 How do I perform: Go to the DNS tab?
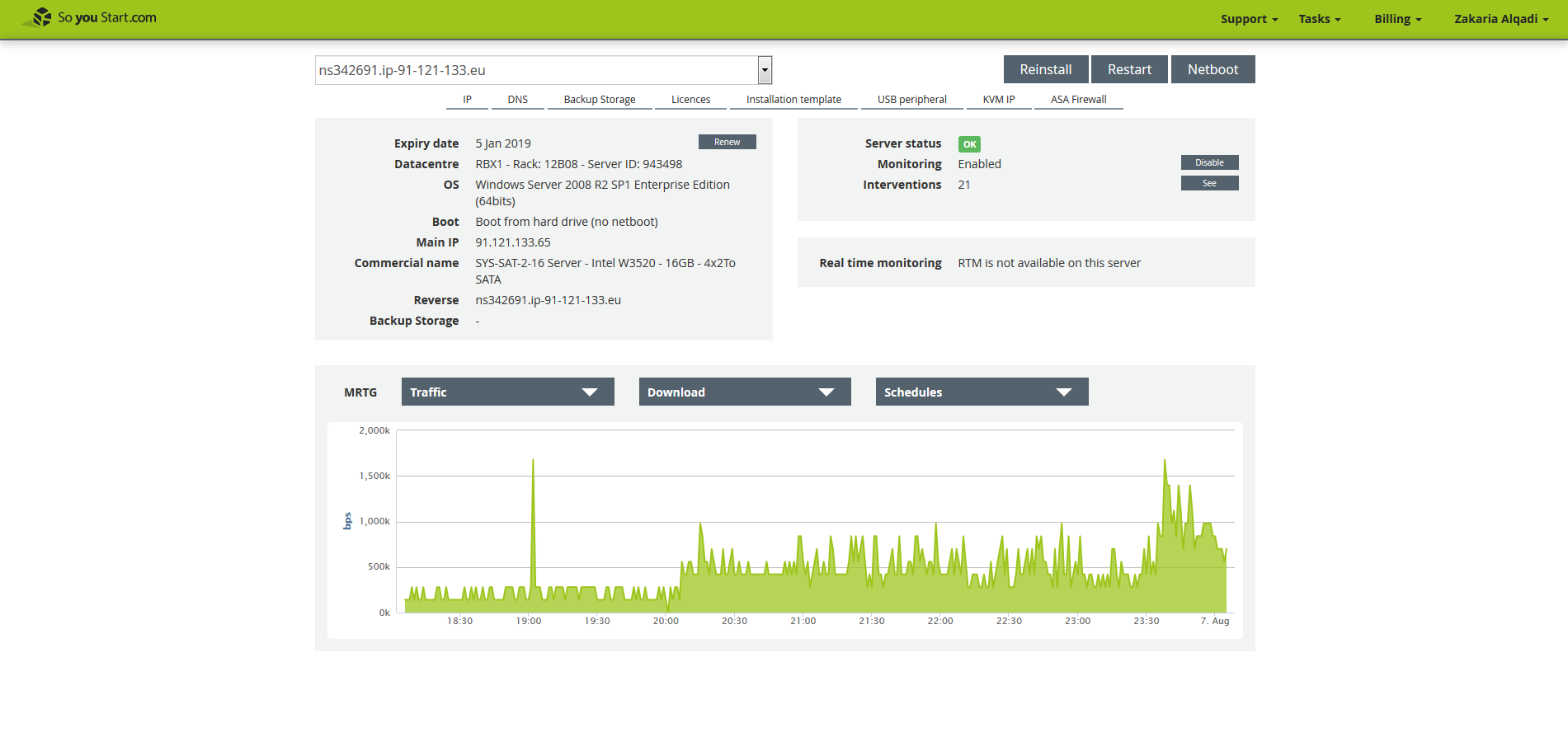[x=517, y=100]
